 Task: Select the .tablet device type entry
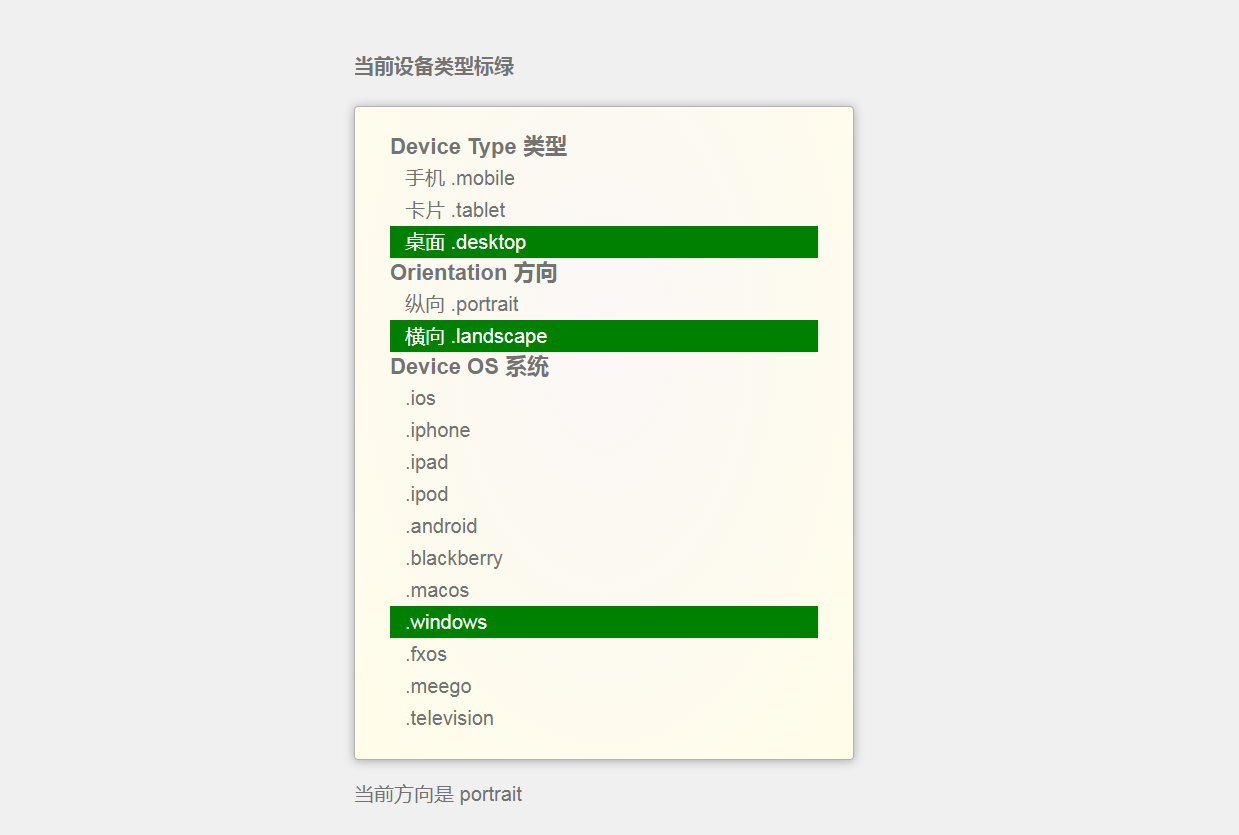454,210
